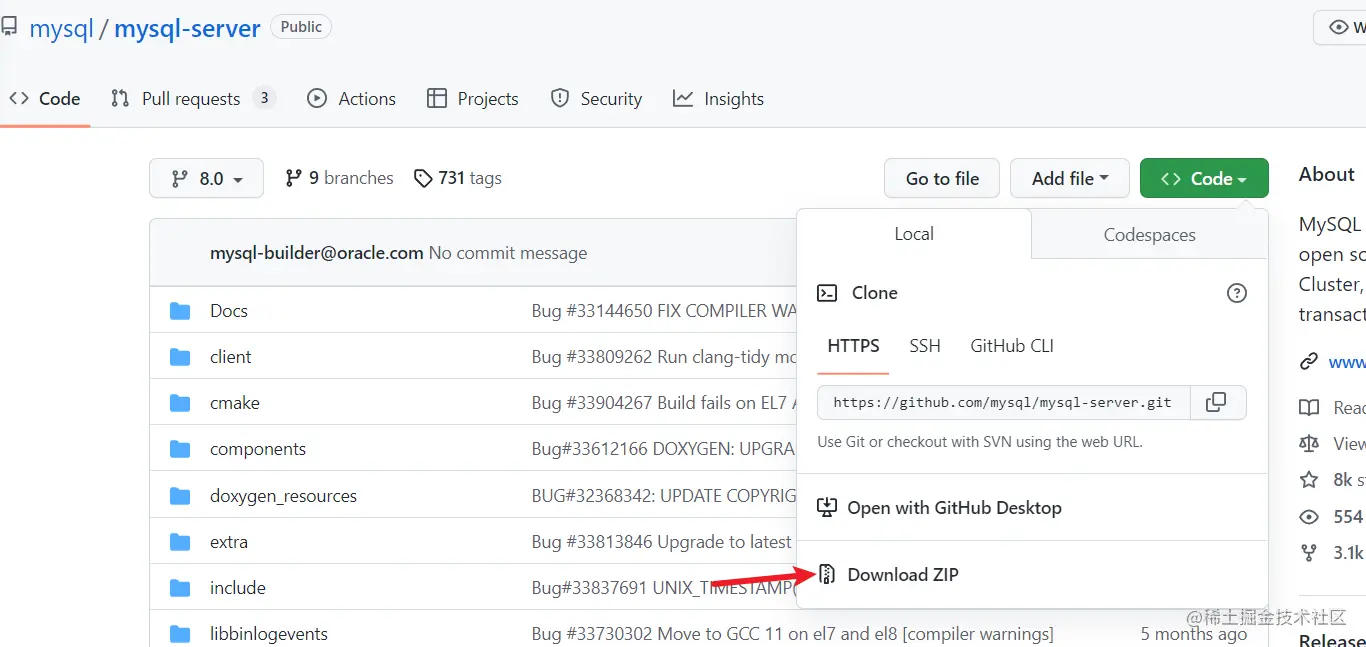Open the 8.0 branch selector dropdown
1366x647 pixels.
[207, 178]
